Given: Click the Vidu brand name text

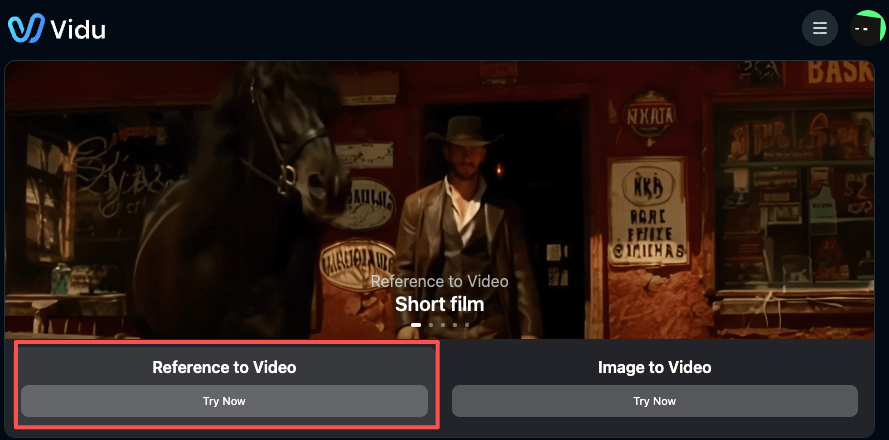Looking at the screenshot, I should (x=77, y=29).
